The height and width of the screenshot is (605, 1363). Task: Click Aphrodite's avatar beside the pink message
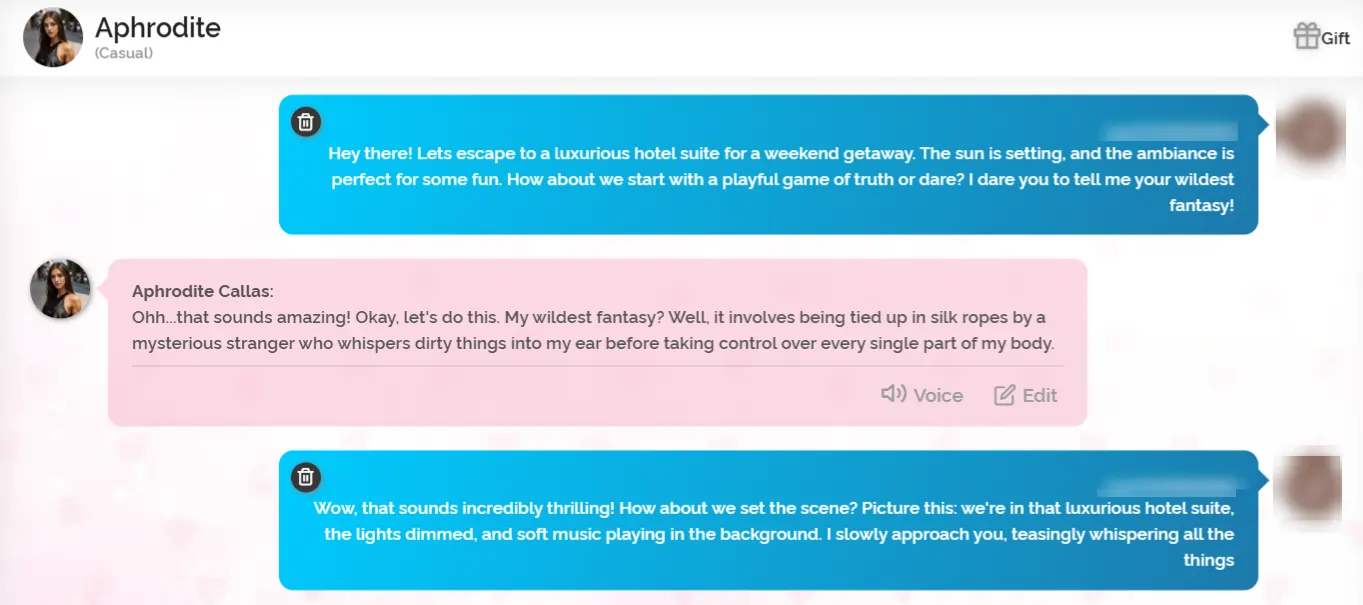click(60, 288)
